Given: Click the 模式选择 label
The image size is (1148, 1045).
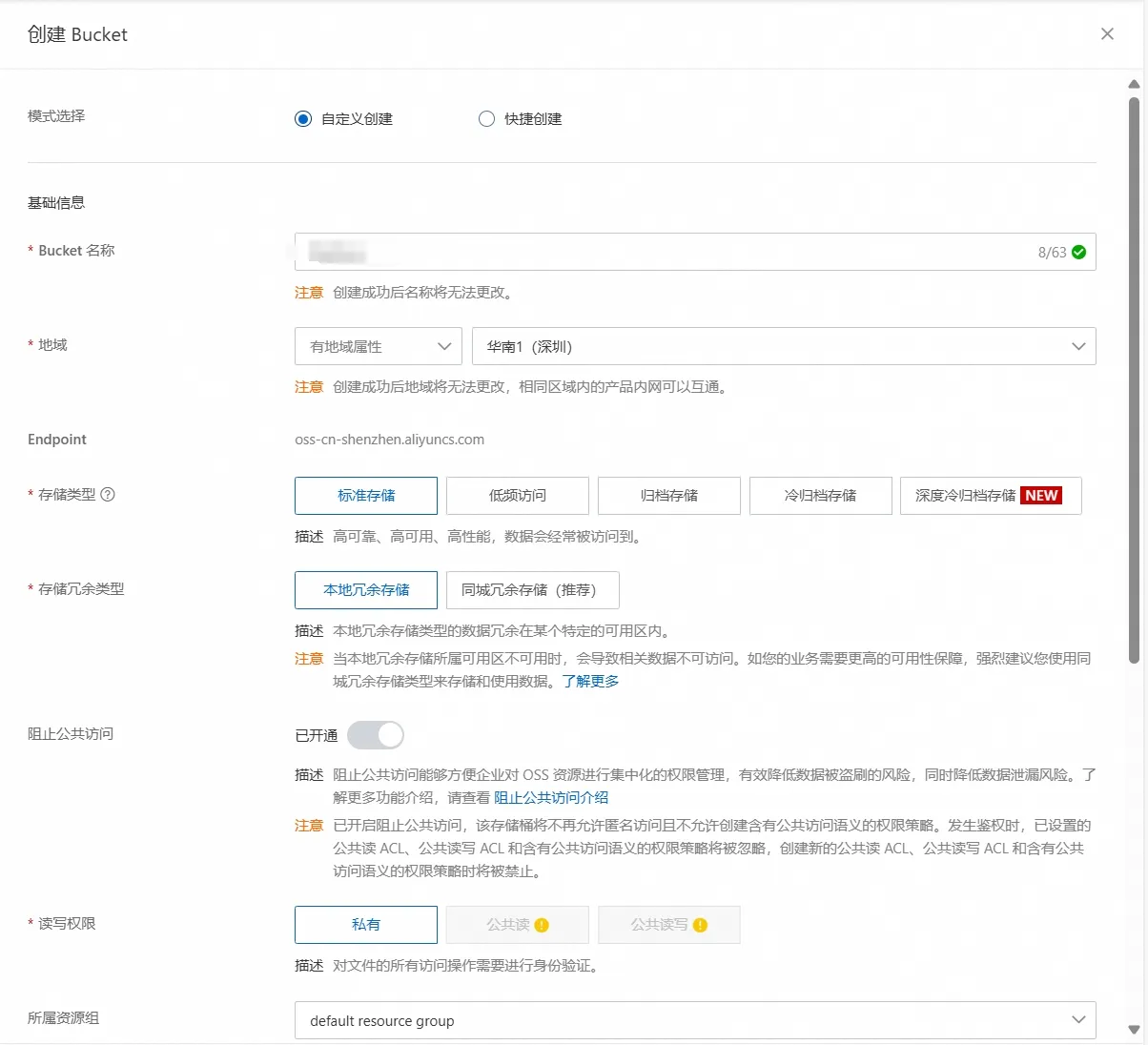Looking at the screenshot, I should click(x=56, y=116).
